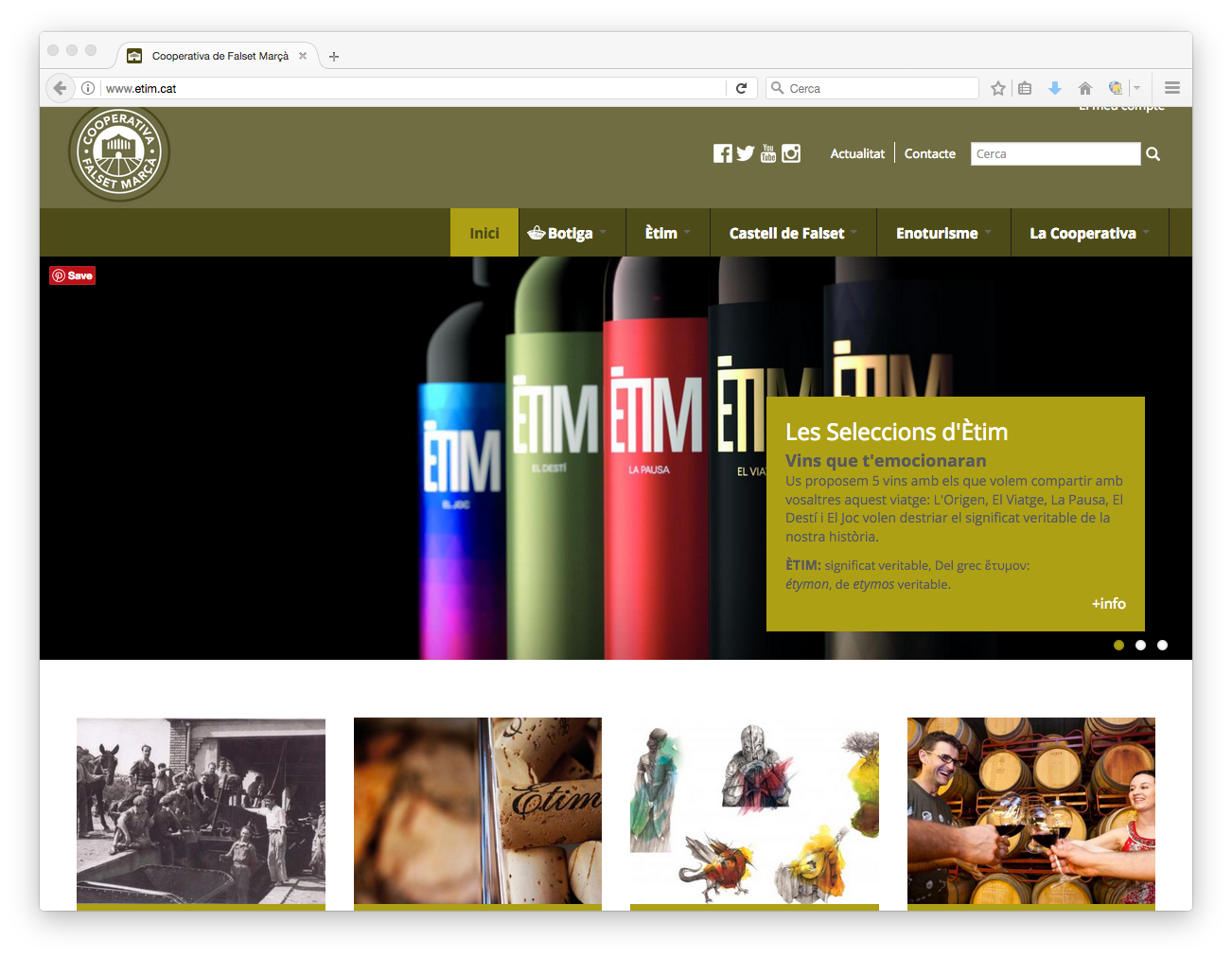Select the Inici navigation tab
The image size is (1232, 958).
[x=484, y=233]
